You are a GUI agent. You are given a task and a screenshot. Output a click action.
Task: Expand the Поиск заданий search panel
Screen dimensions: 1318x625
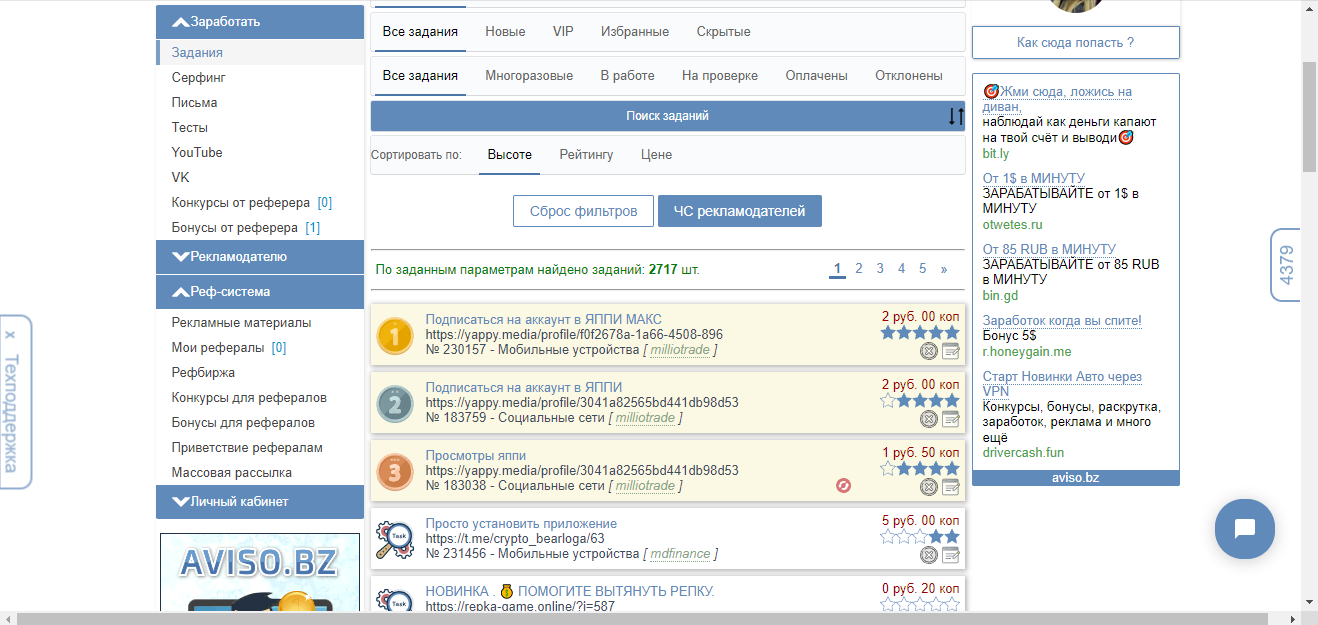pyautogui.click(x=667, y=116)
